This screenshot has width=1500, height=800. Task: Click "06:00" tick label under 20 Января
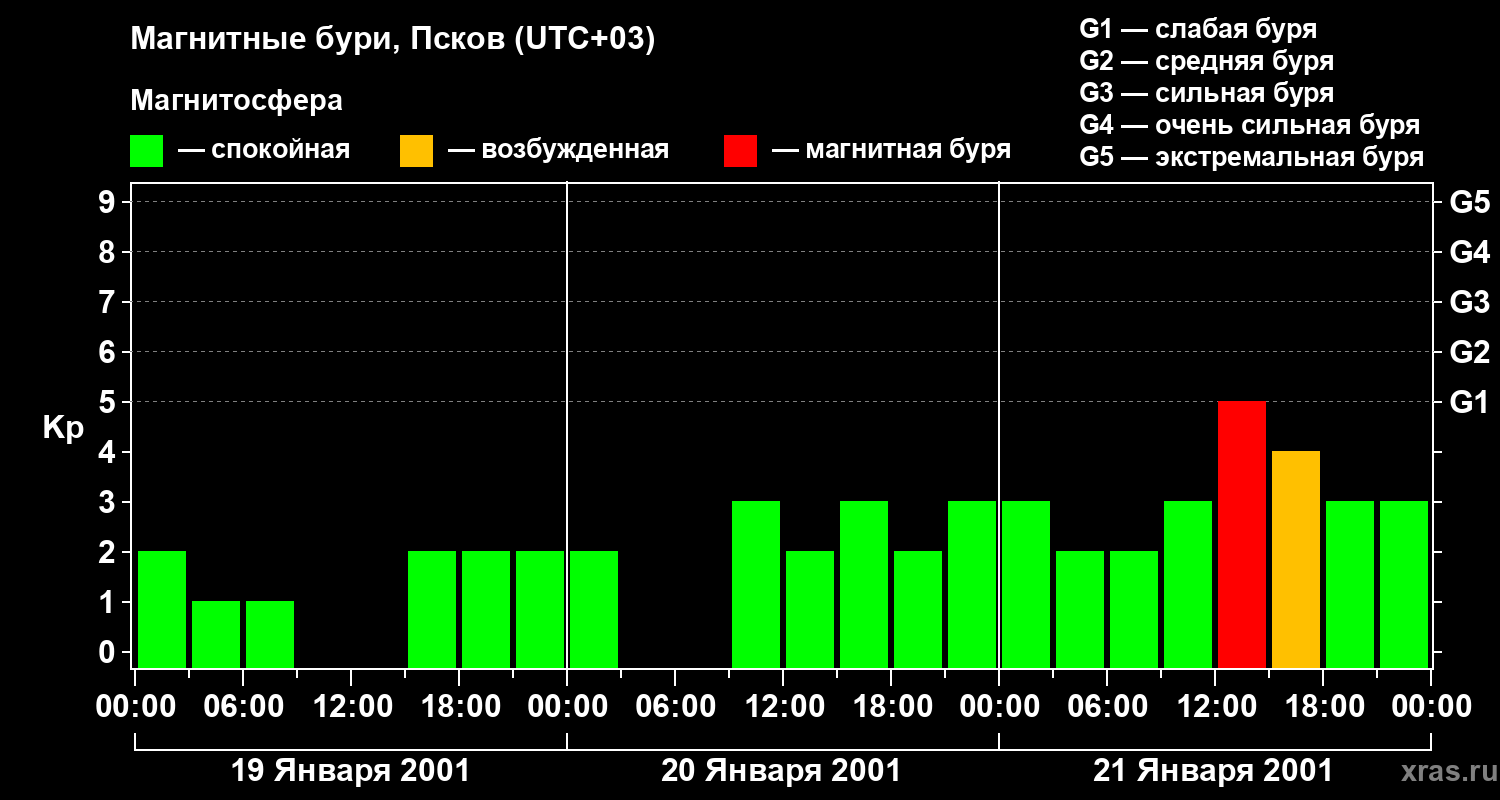click(x=676, y=707)
